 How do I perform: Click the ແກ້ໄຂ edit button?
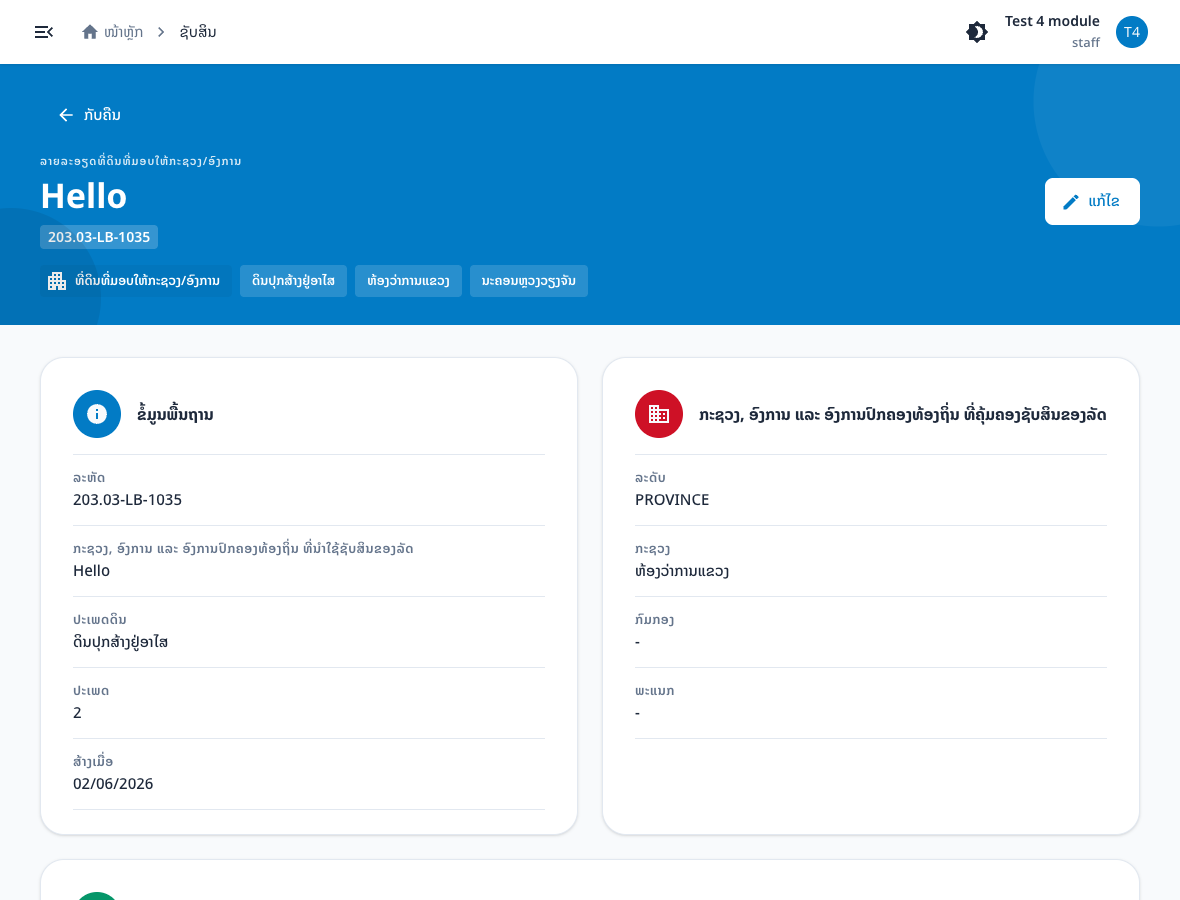1092,202
